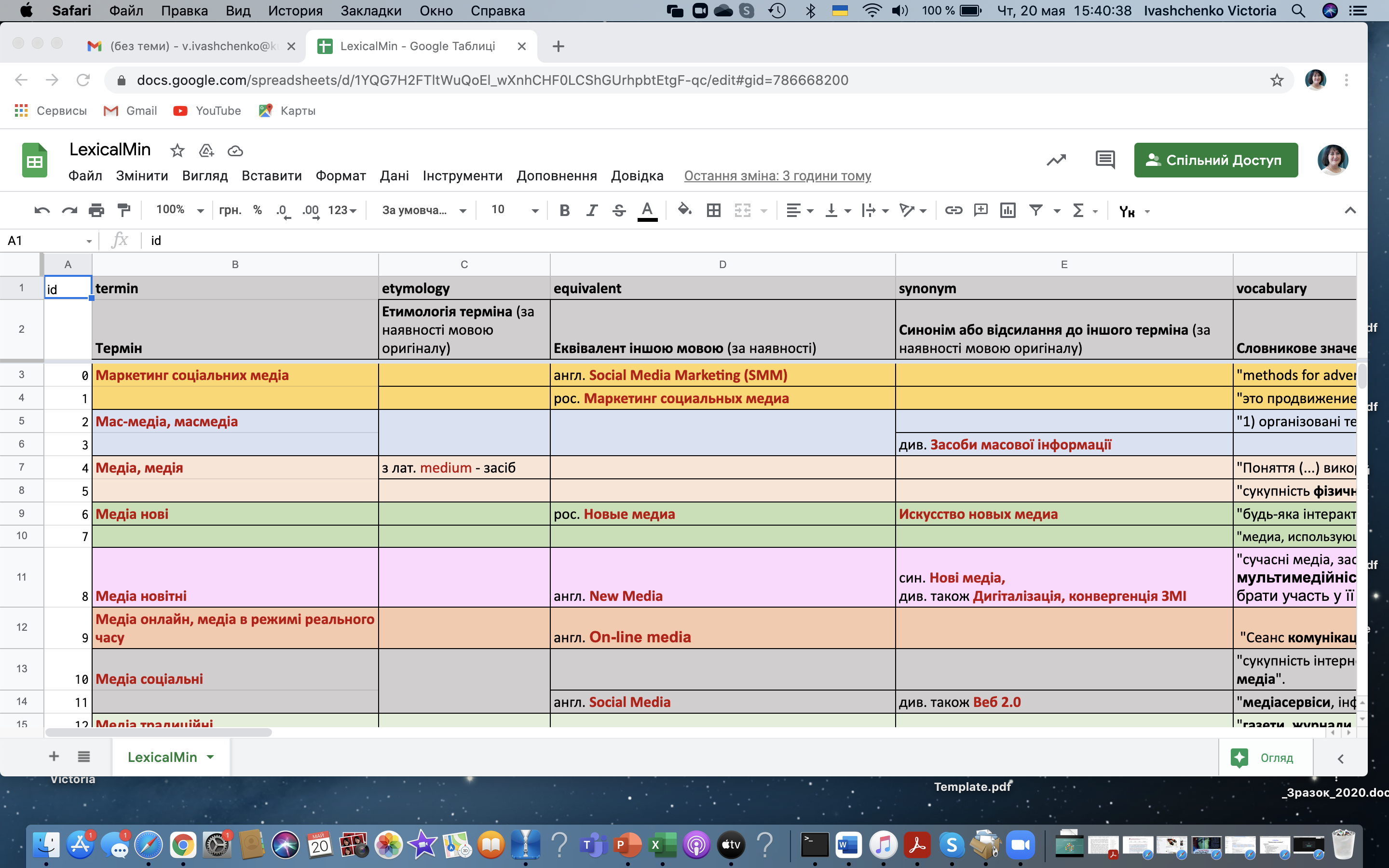Image resolution: width=1389 pixels, height=868 pixels.
Task: Open the last edit history link
Action: [x=777, y=176]
